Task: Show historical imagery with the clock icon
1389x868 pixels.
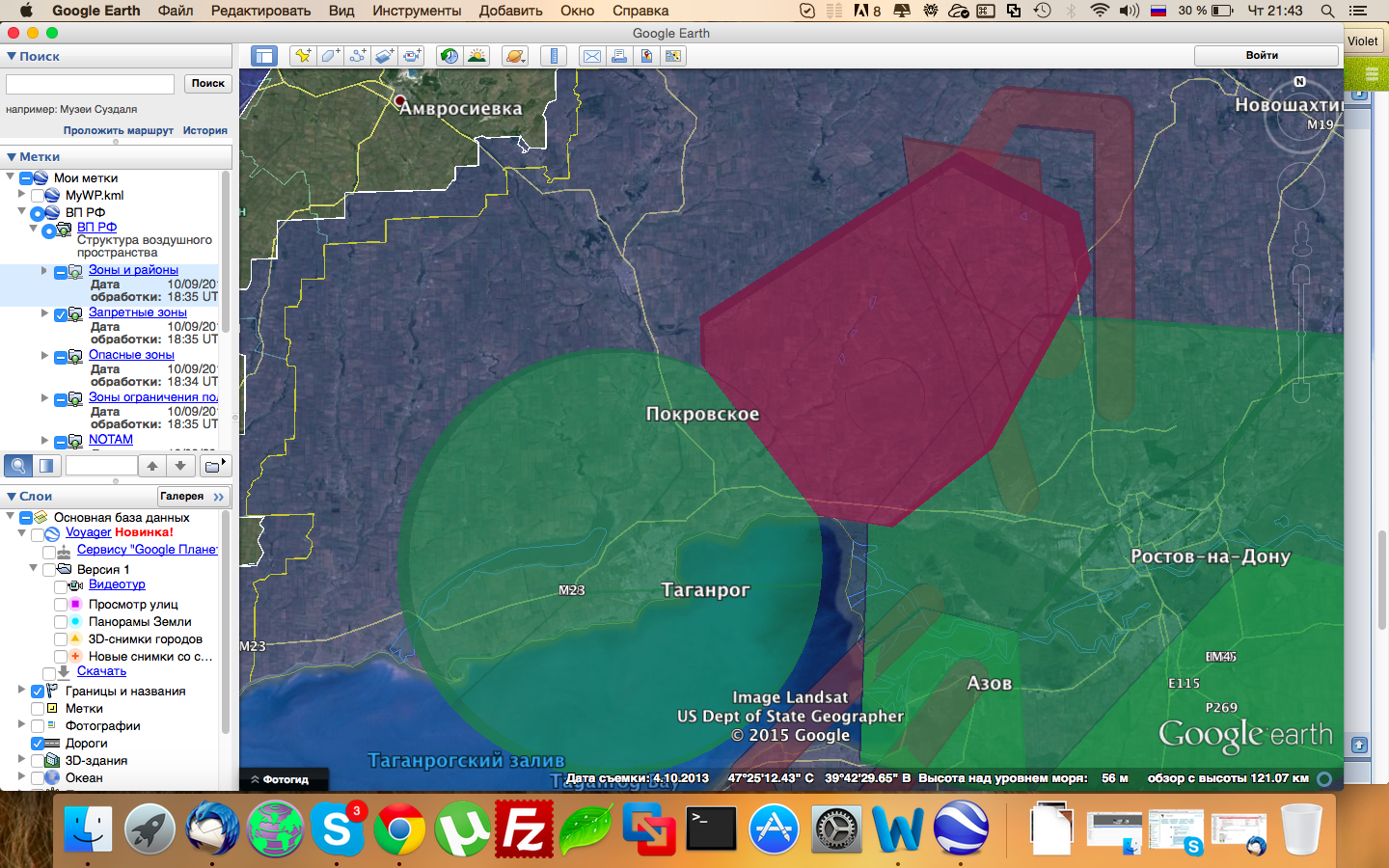Action: click(x=449, y=56)
